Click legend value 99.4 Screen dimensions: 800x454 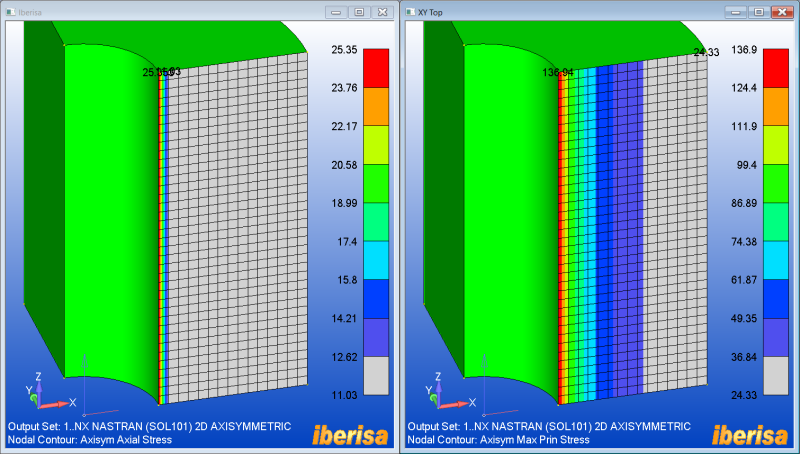pyautogui.click(x=746, y=165)
